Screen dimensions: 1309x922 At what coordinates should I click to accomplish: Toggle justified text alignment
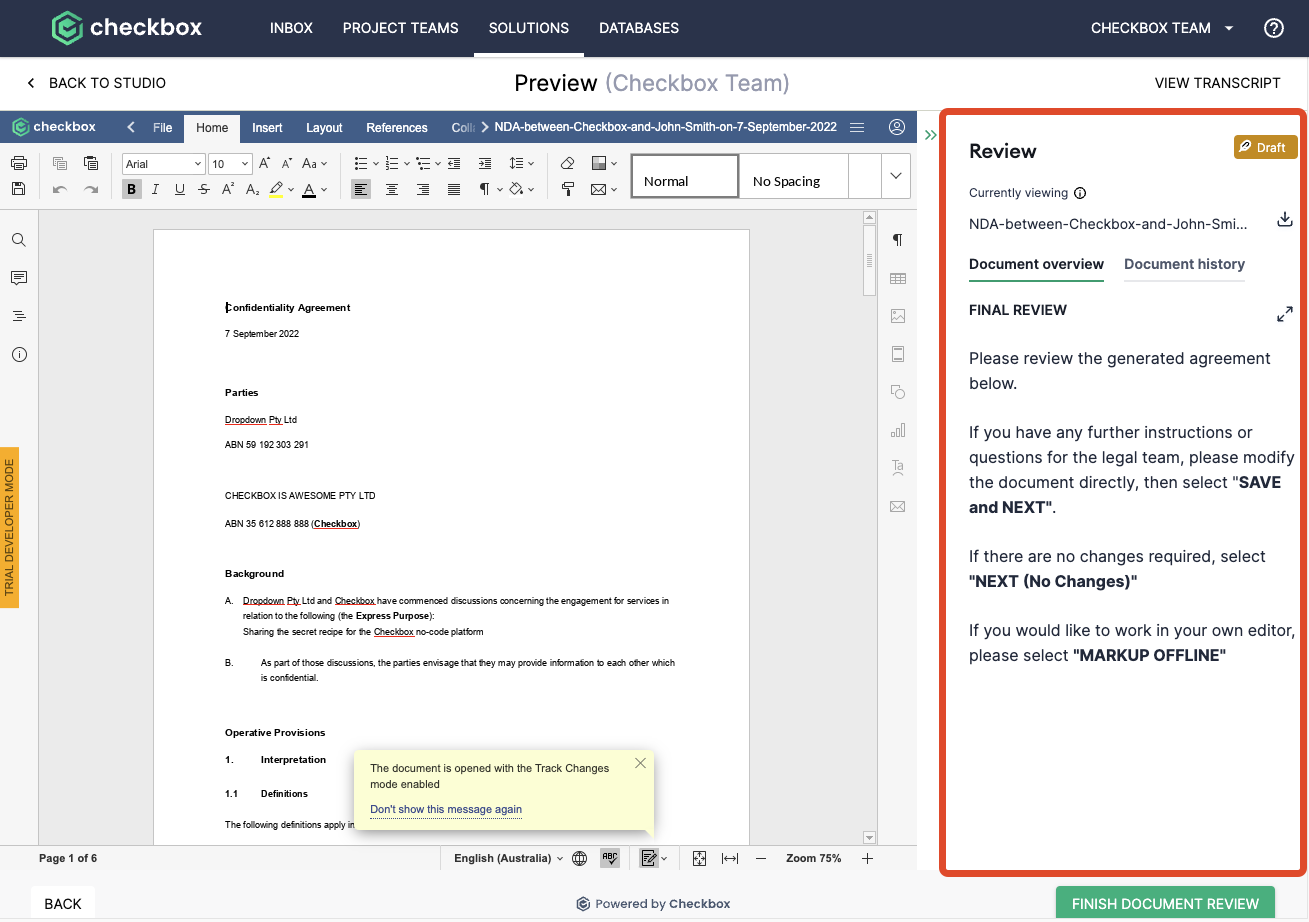coord(454,189)
